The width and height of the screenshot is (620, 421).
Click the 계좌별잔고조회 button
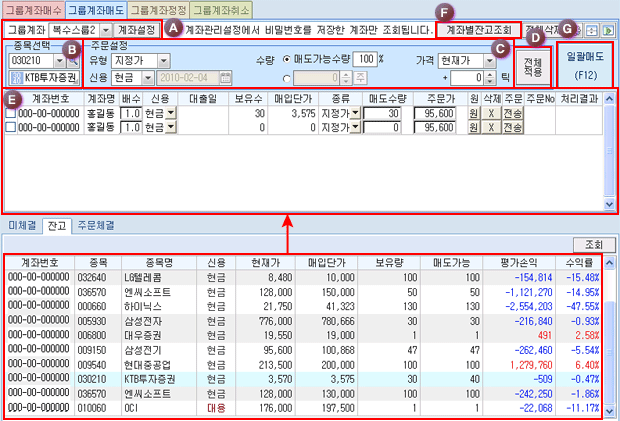[478, 30]
